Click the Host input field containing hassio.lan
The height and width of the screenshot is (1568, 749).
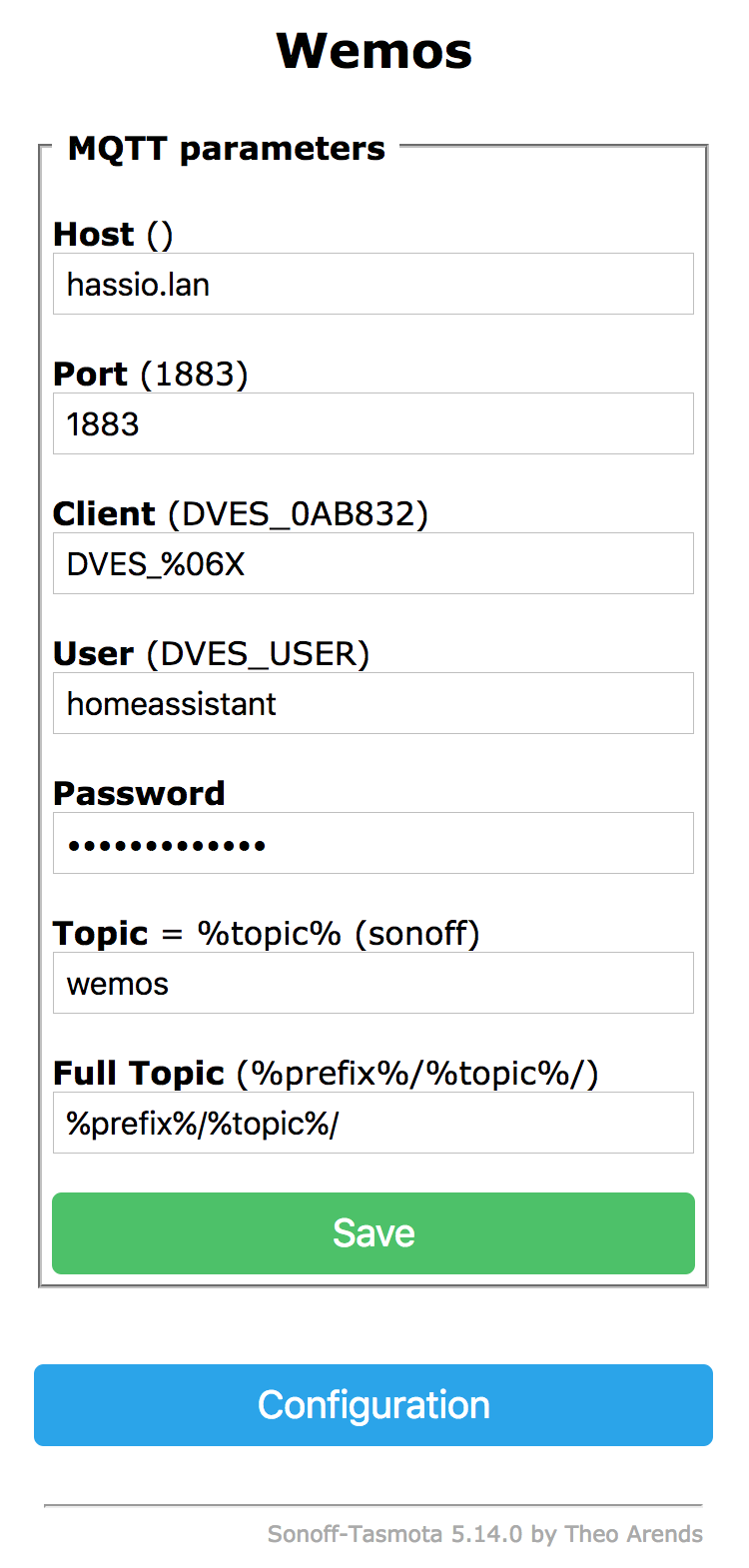coord(373,285)
